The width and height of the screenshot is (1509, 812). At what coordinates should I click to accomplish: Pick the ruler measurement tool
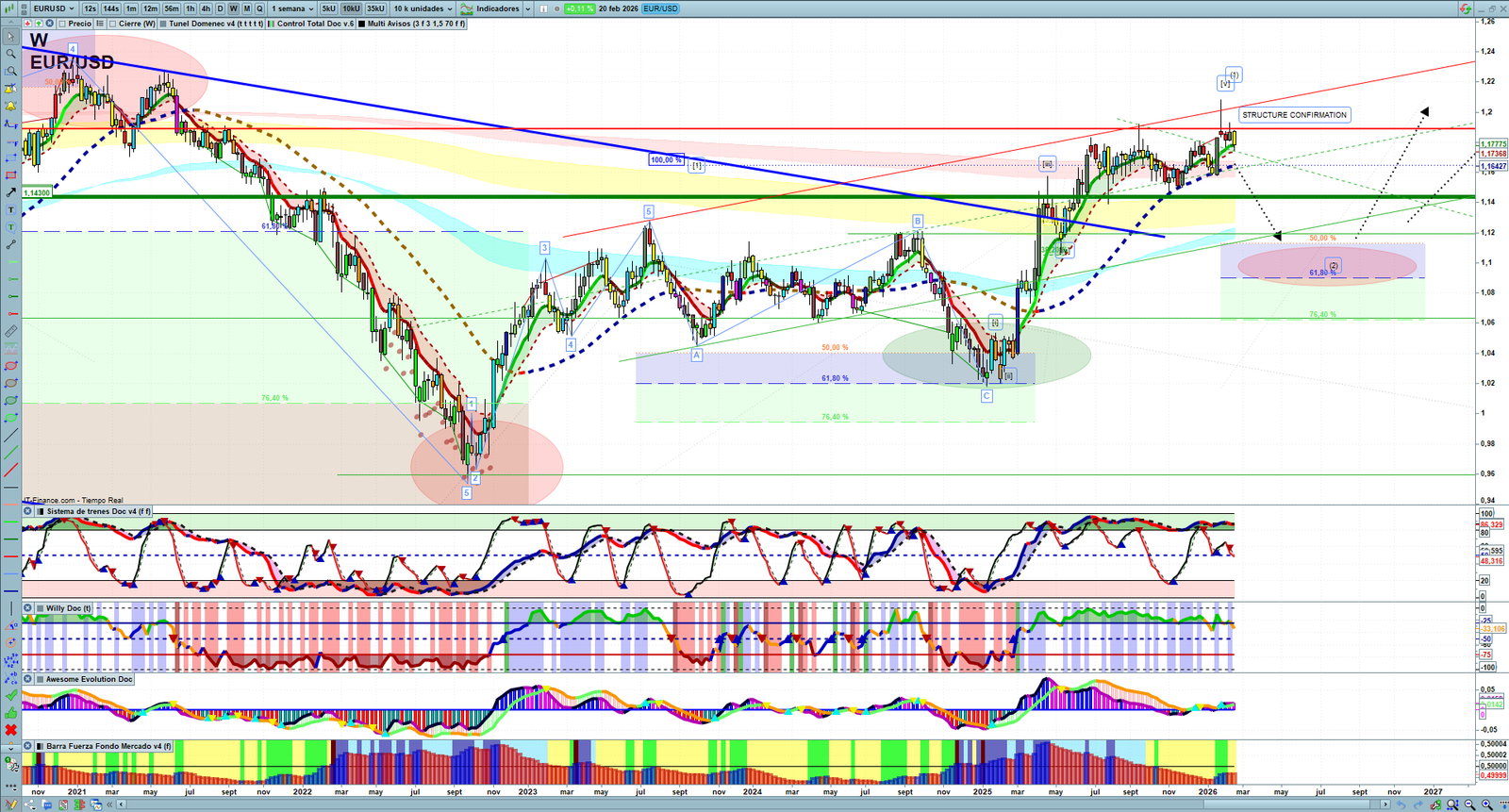coord(11,331)
